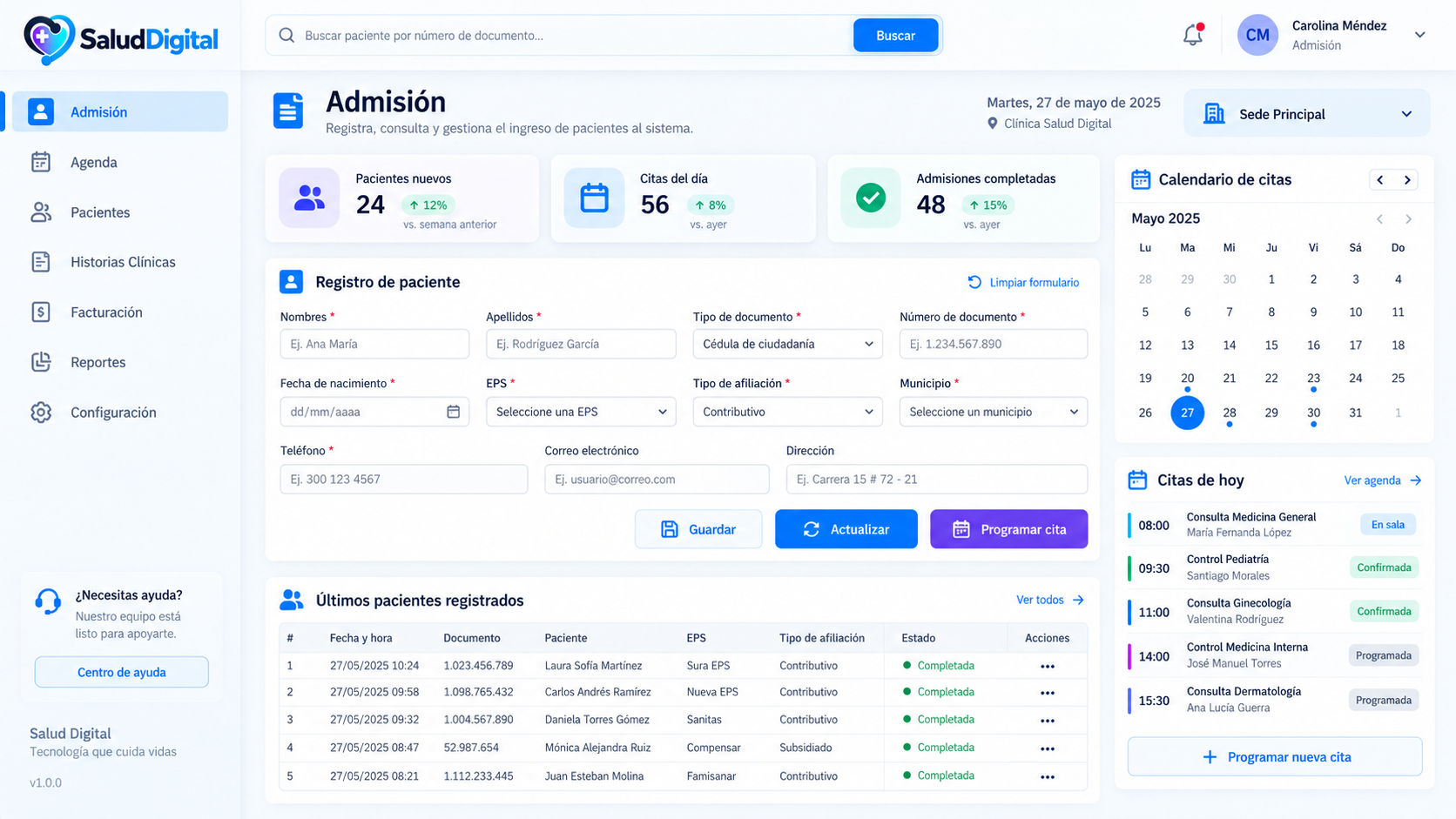1456x819 pixels.
Task: Open the EPS selection dropdown
Action: [x=581, y=412]
